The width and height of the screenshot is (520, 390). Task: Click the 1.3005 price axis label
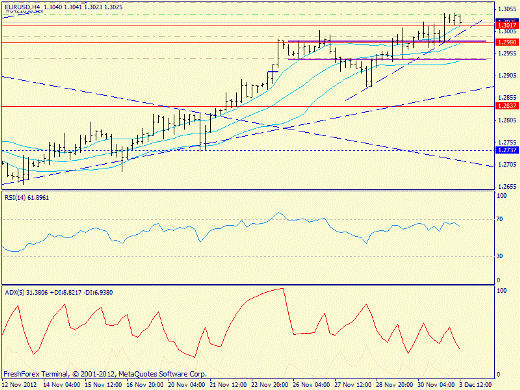click(x=507, y=31)
